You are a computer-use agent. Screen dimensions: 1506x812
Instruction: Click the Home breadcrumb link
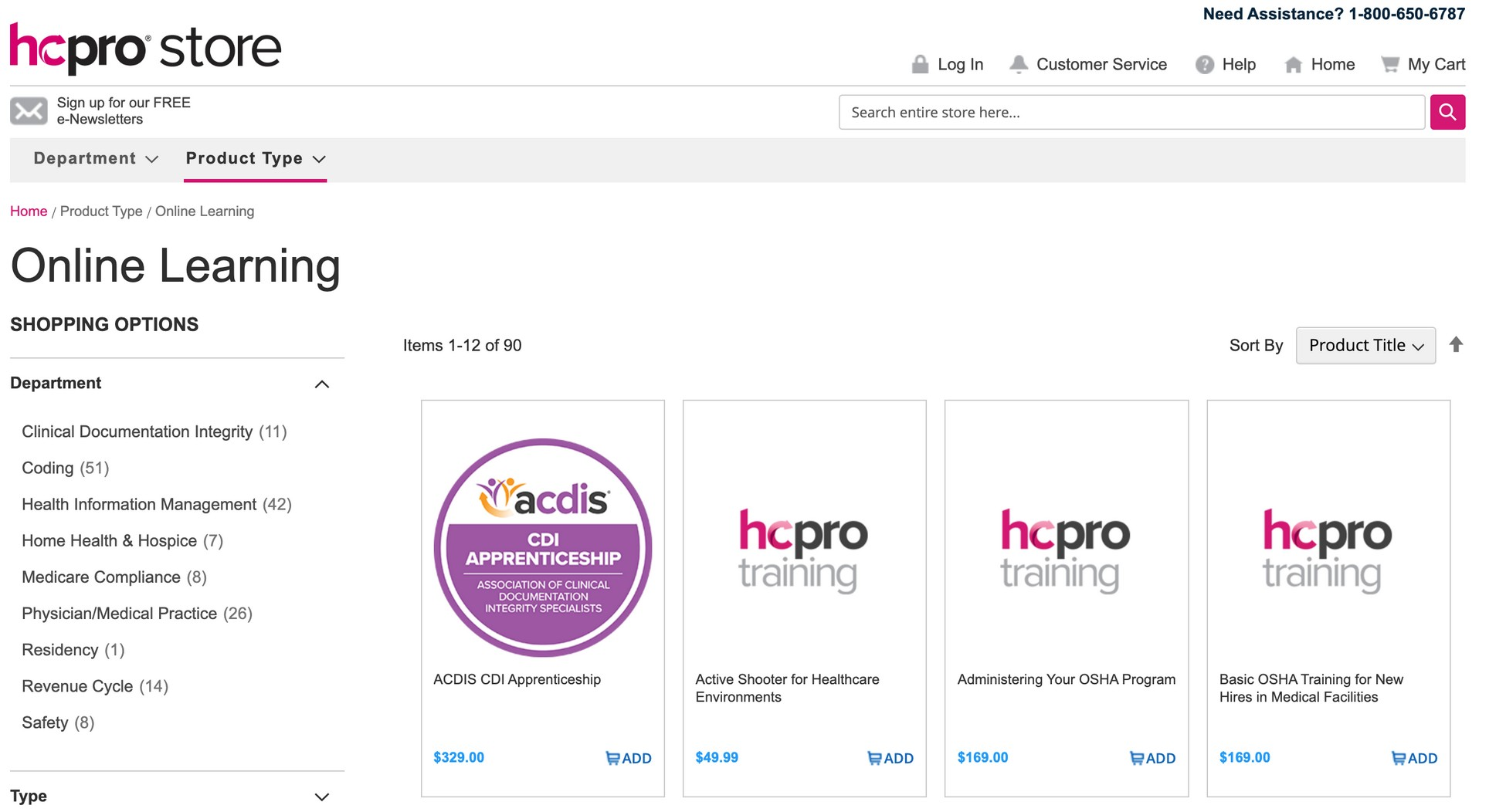(29, 211)
